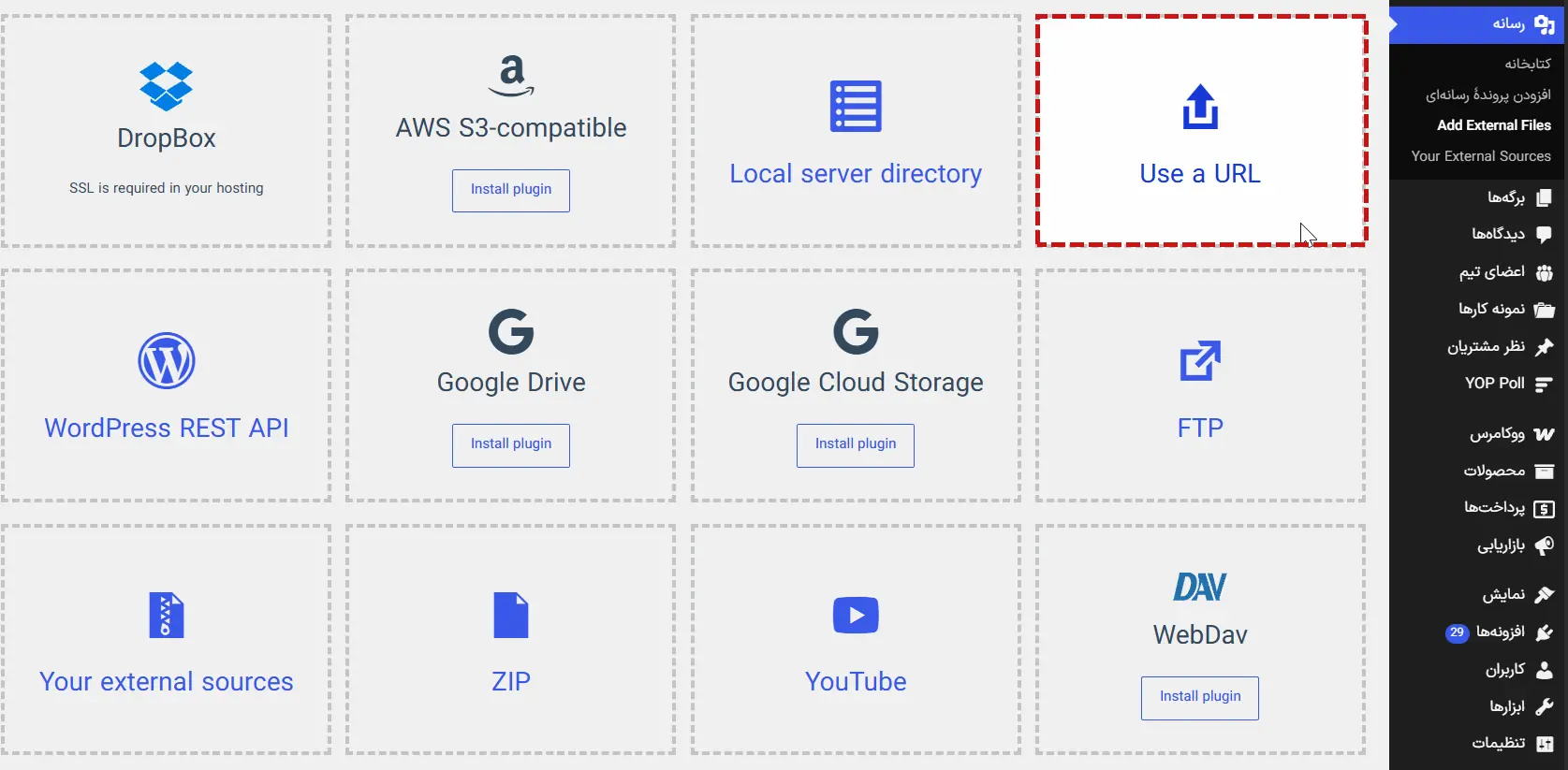Install plugin for AWS S3-compatible

(x=511, y=190)
